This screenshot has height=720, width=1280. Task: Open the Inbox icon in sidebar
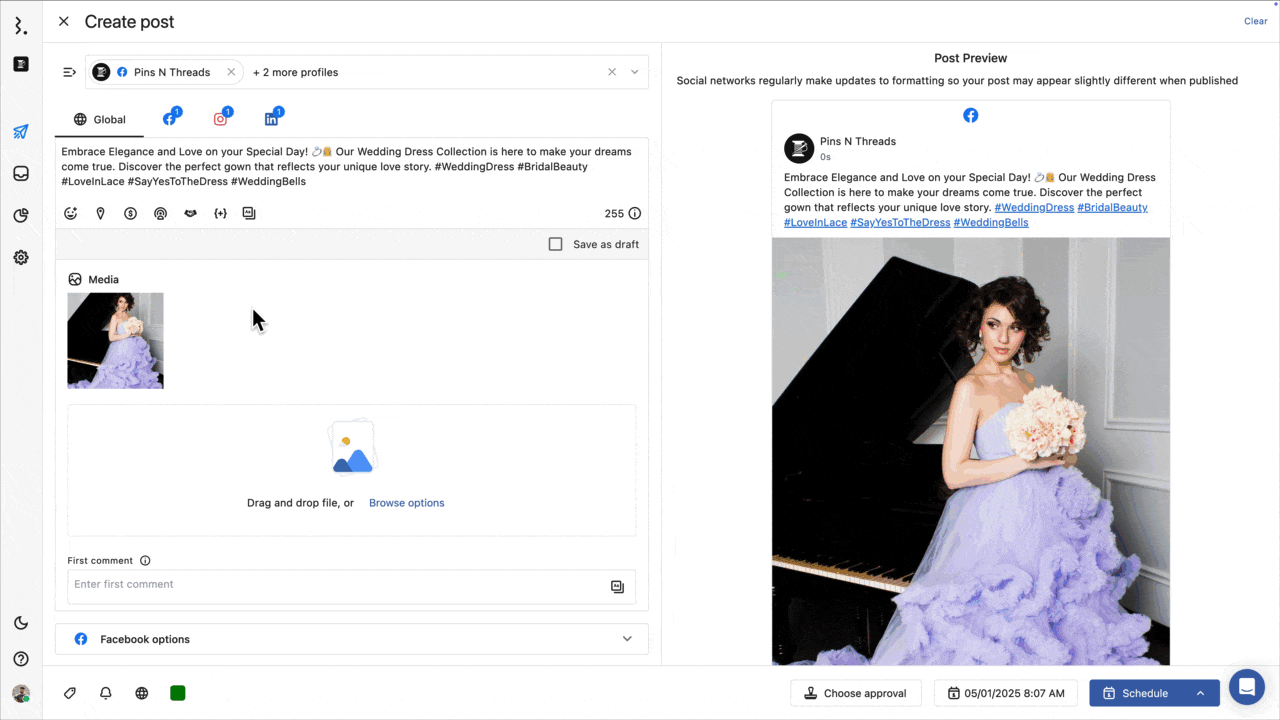click(21, 174)
